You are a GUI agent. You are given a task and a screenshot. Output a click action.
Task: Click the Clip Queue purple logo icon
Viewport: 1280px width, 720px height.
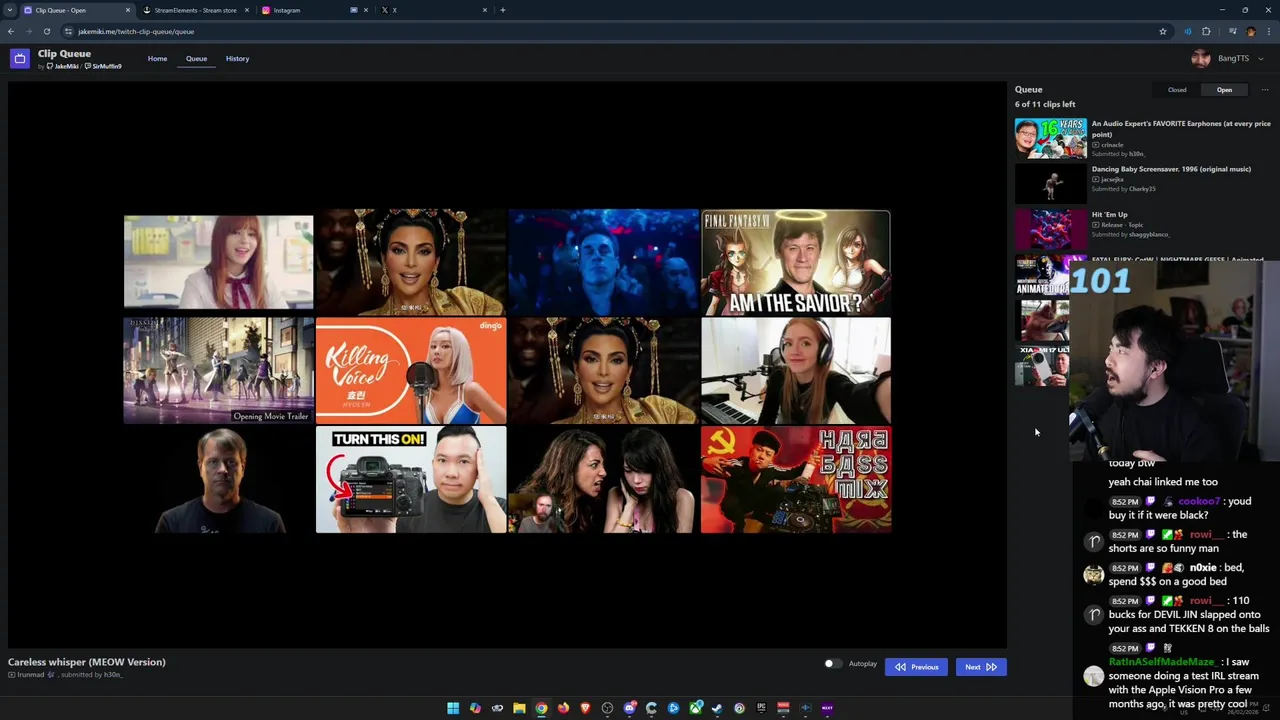19,58
